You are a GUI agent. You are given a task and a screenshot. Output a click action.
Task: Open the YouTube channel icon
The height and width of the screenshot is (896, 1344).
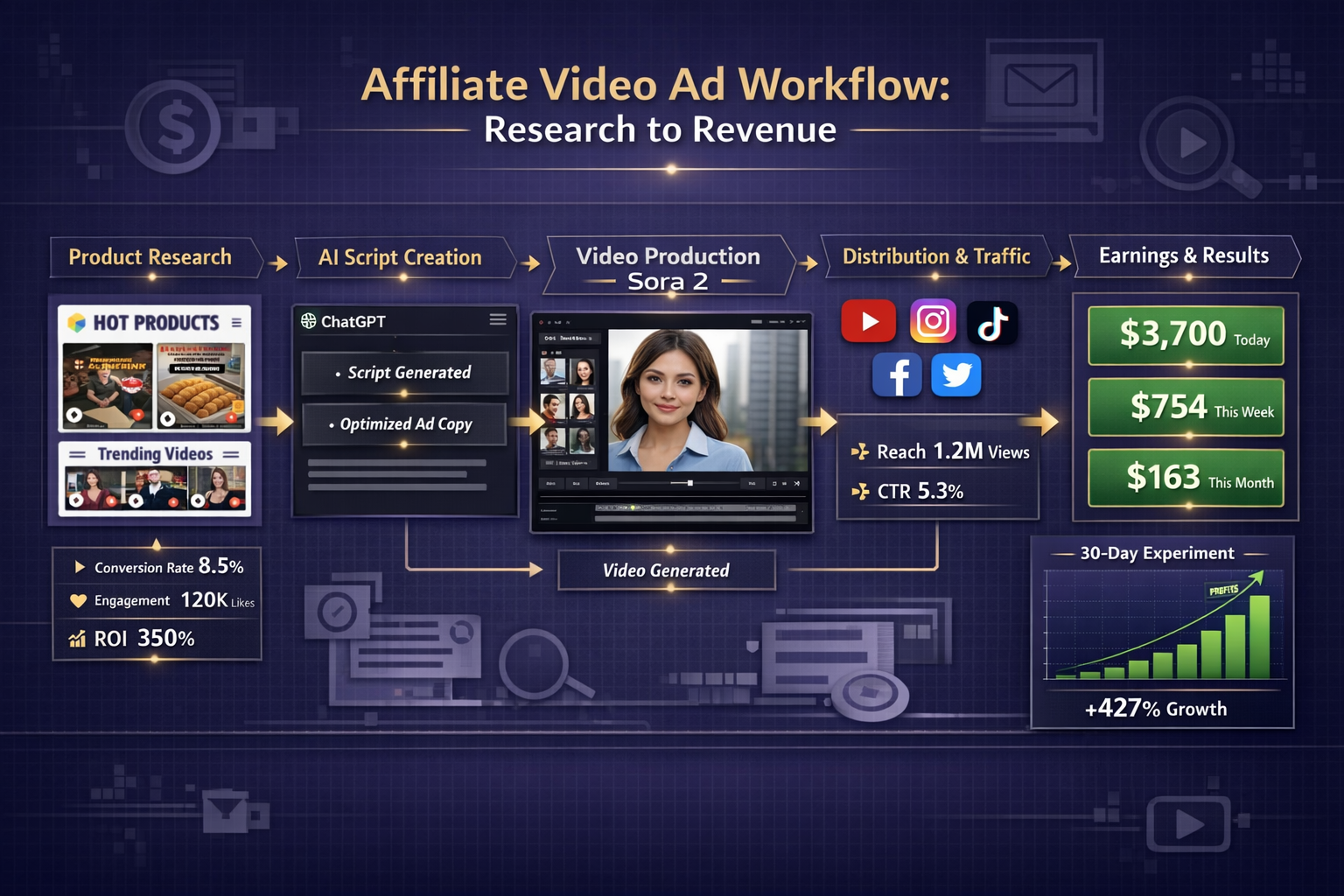(x=868, y=320)
